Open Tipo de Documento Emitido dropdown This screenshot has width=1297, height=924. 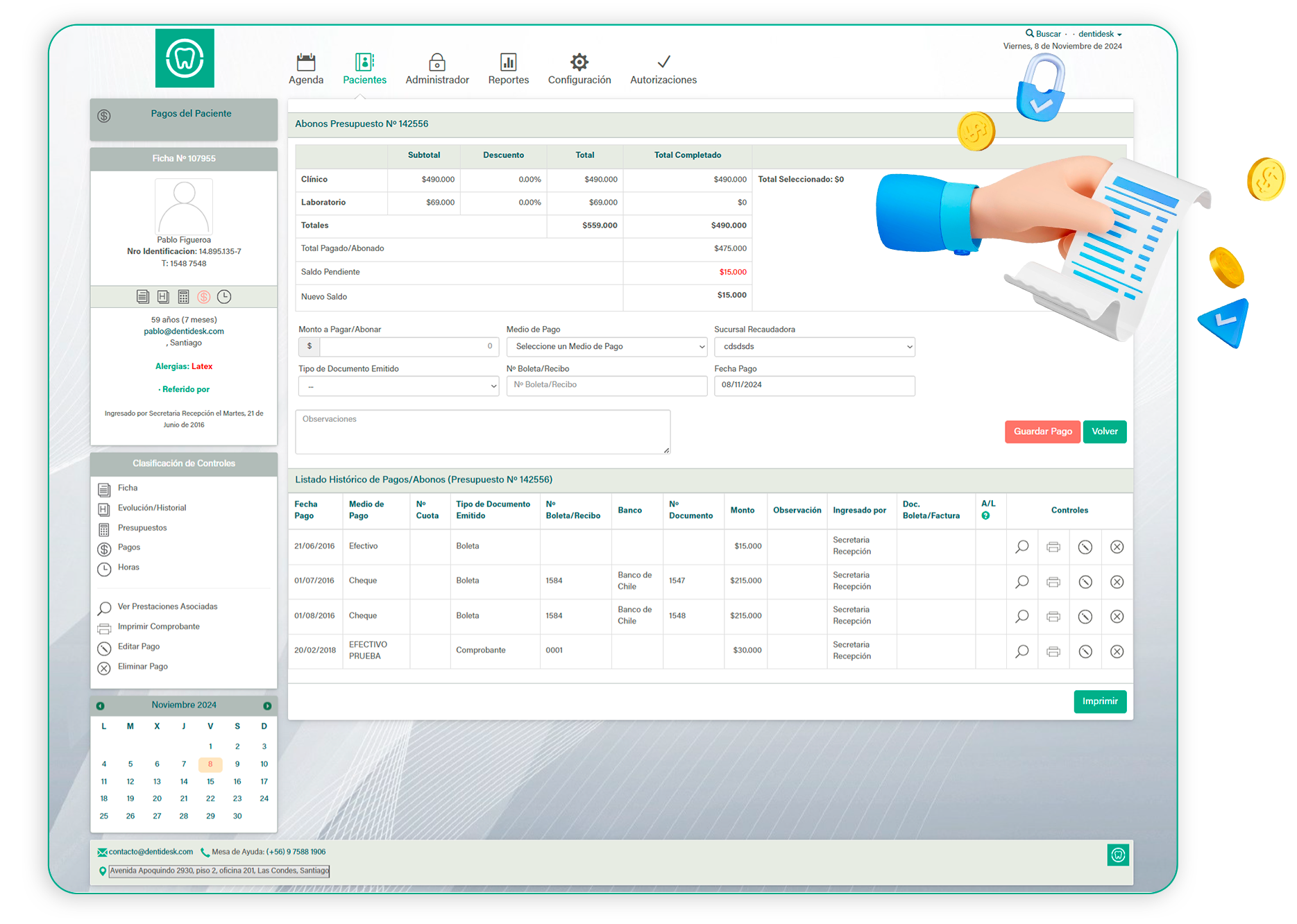(398, 386)
